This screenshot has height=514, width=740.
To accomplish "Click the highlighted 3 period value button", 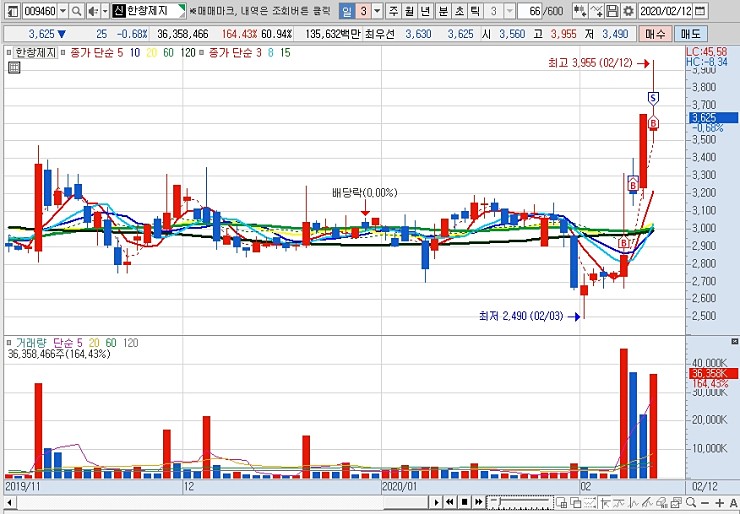I will coord(363,11).
